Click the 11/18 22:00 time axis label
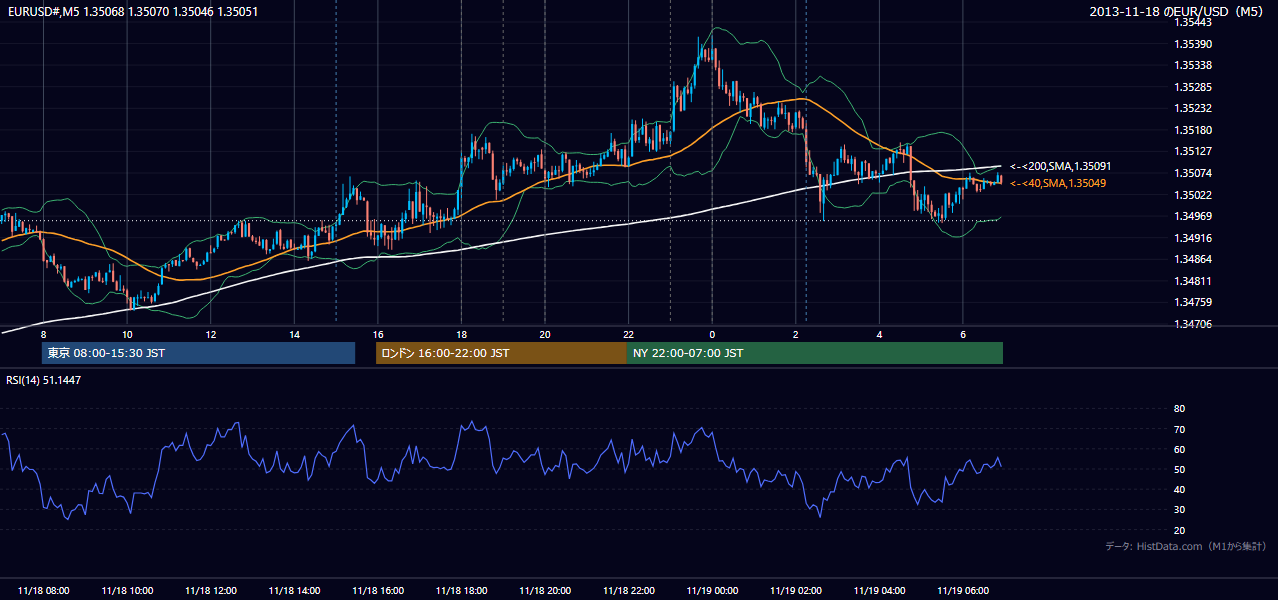Image resolution: width=1278 pixels, height=600 pixels. pyautogui.click(x=629, y=591)
